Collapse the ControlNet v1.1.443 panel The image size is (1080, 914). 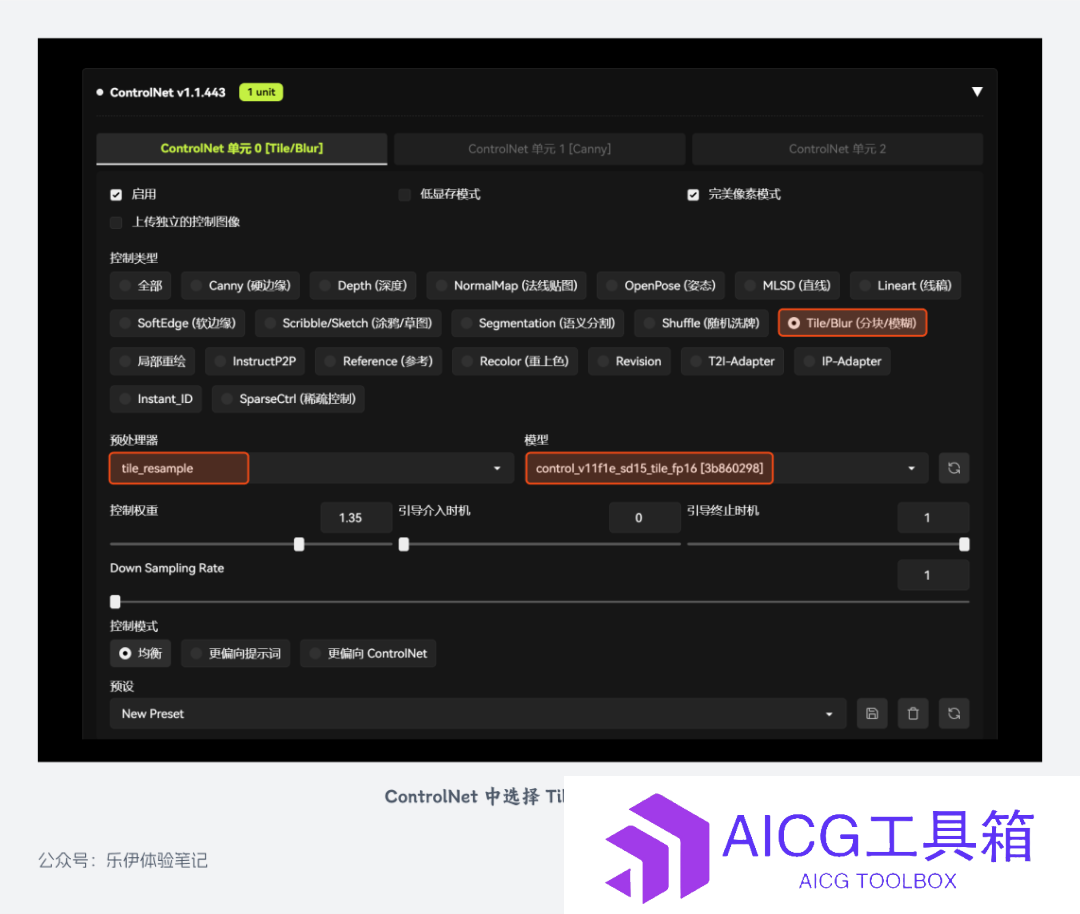click(x=977, y=92)
